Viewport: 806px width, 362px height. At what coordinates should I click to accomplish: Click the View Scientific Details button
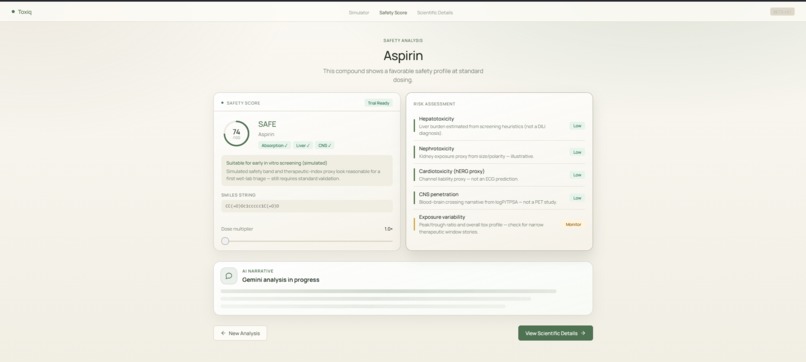pos(555,333)
